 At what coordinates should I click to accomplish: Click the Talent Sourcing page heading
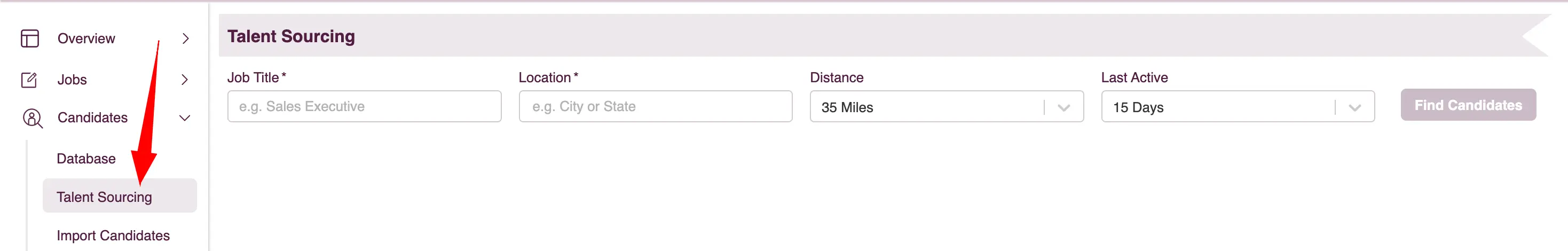[x=291, y=36]
